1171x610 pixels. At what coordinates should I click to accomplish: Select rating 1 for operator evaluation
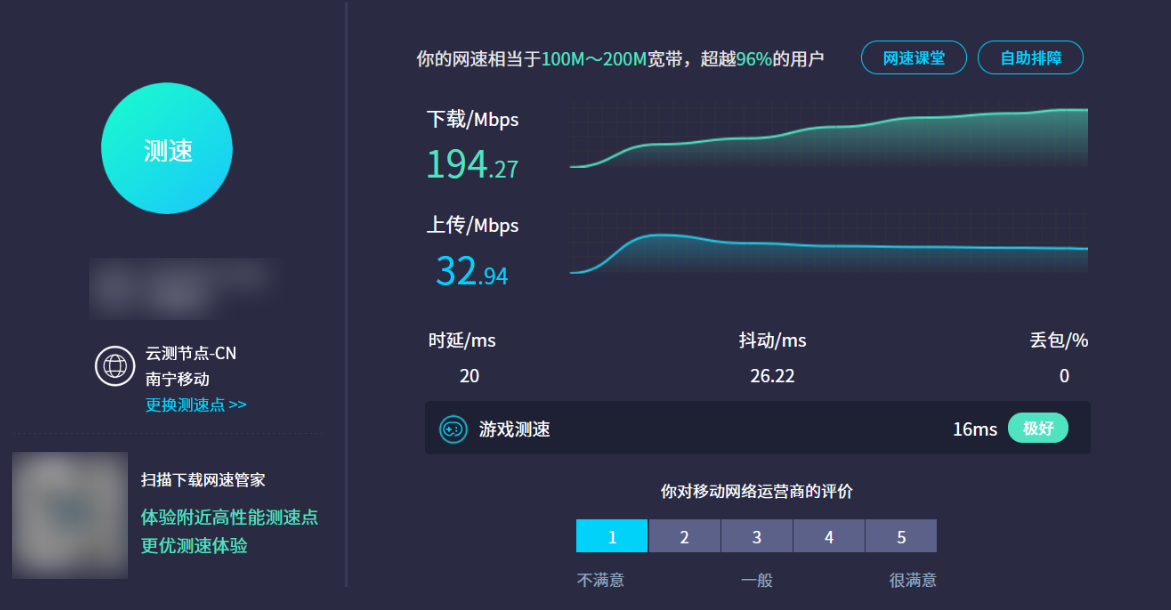(x=612, y=536)
